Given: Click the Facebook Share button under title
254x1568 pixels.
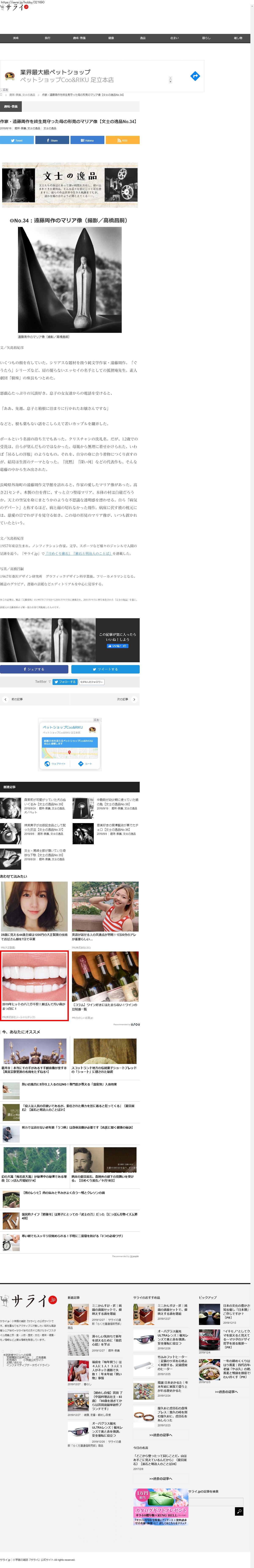Looking at the screenshot, I should coord(52,140).
